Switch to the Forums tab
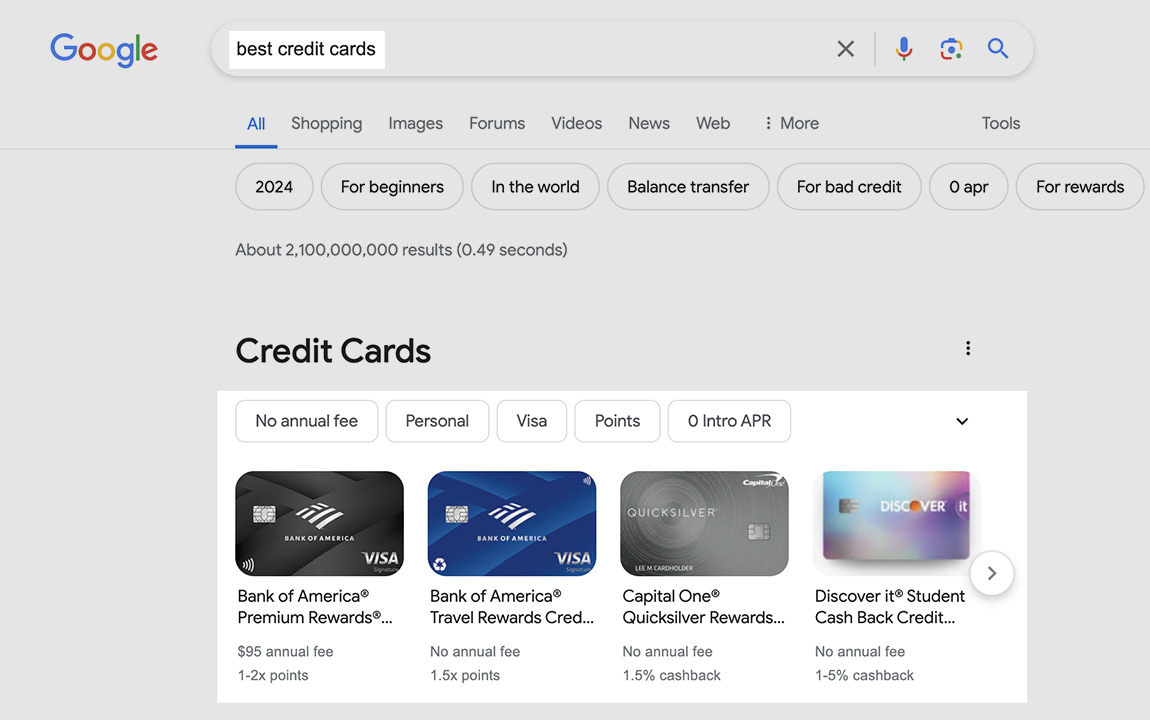Image resolution: width=1150 pixels, height=720 pixels. 497,123
